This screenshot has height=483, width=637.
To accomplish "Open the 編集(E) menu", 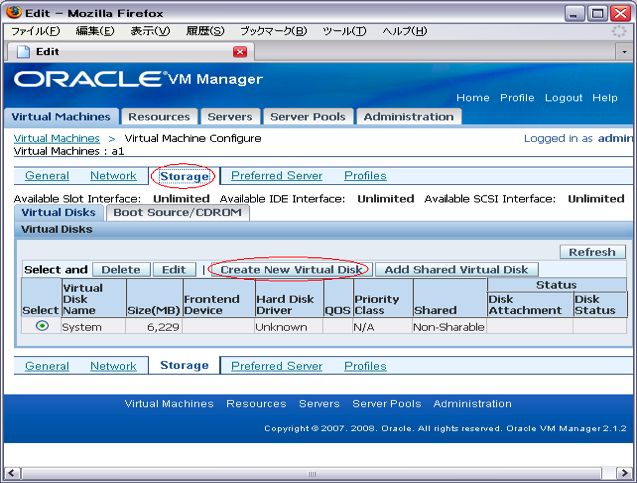I will tap(95, 31).
